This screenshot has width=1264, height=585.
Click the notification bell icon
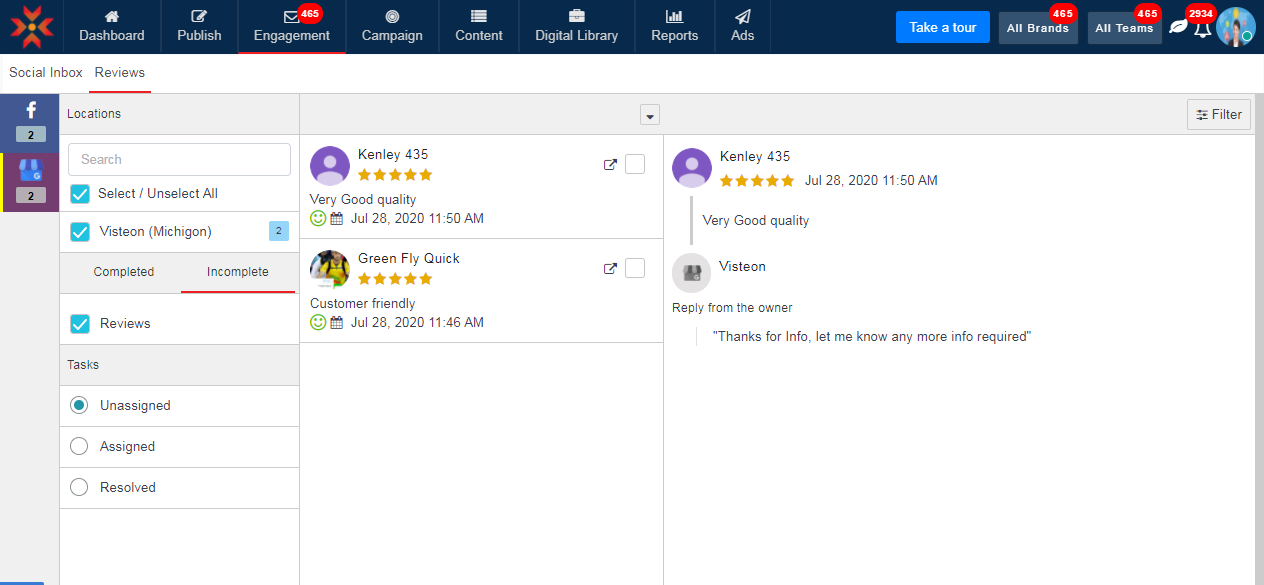[x=1202, y=28]
